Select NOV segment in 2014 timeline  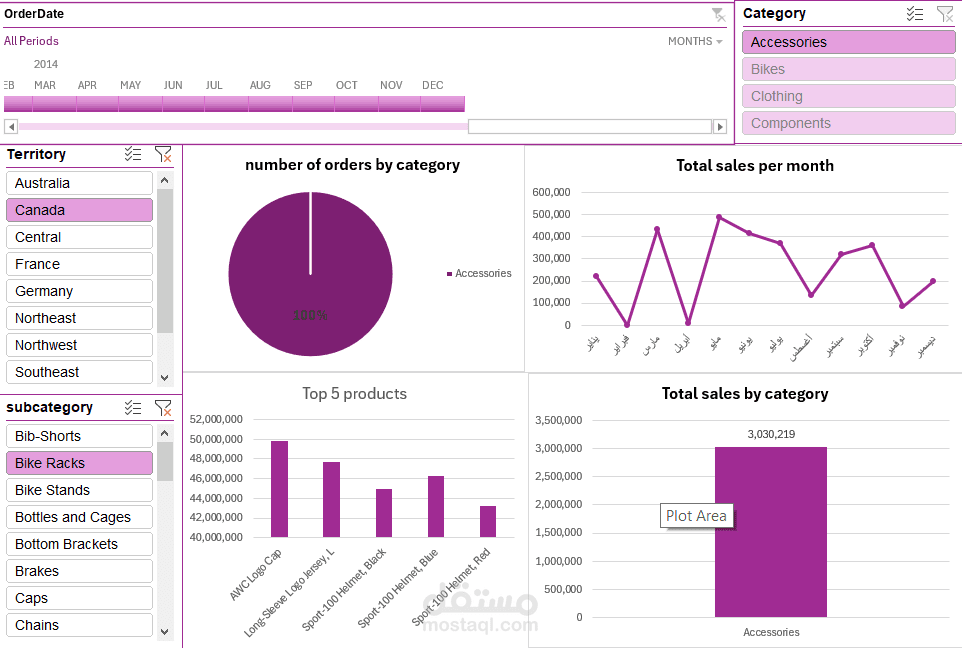click(399, 104)
